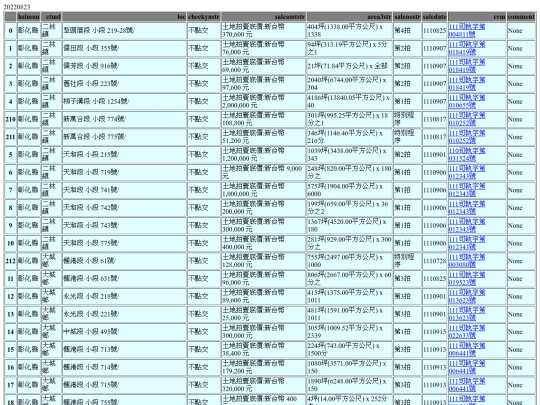Click the row index cell 210
540x405 pixels.
pos(10,119)
